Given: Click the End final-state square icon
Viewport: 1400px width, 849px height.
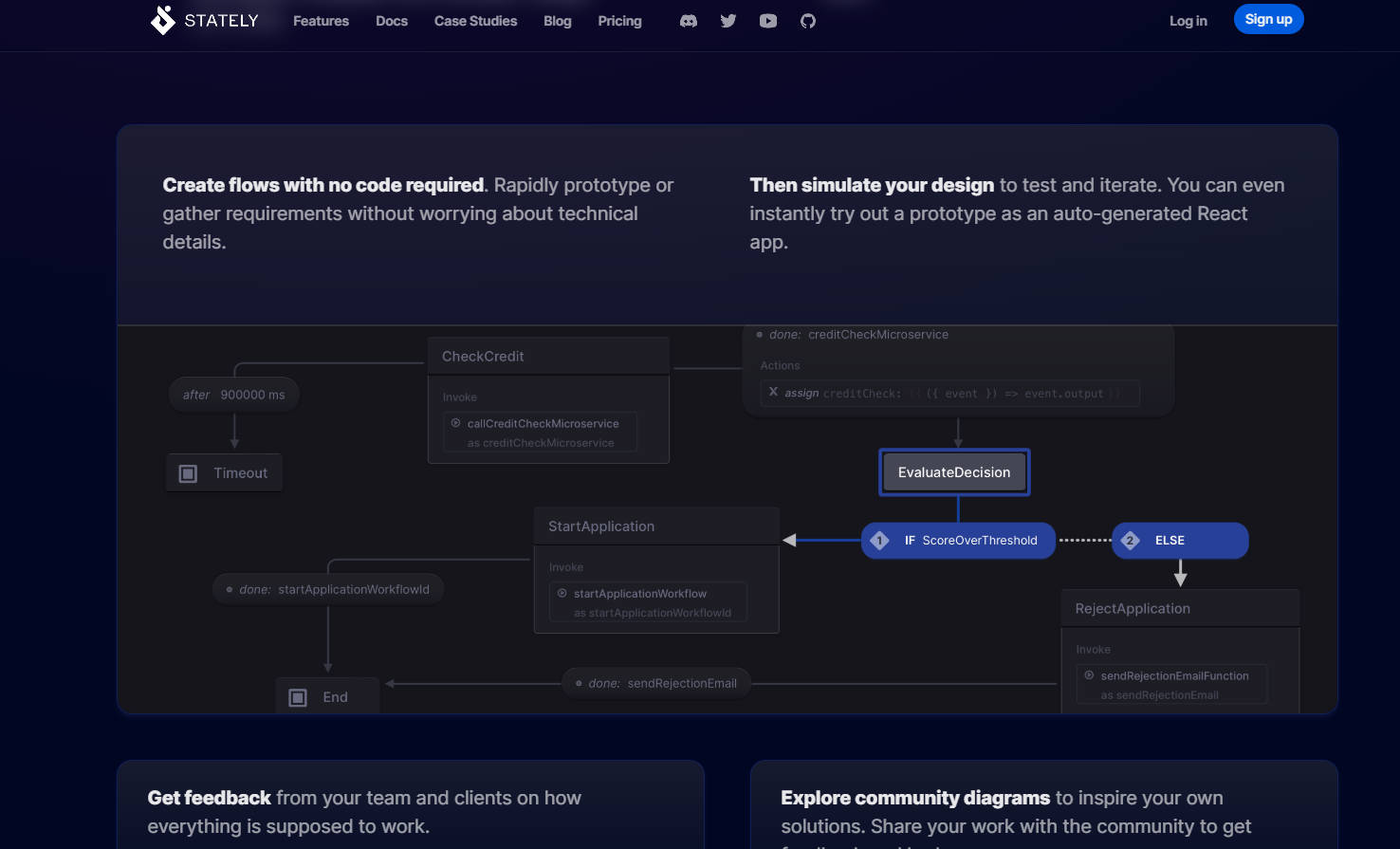Looking at the screenshot, I should click(298, 697).
